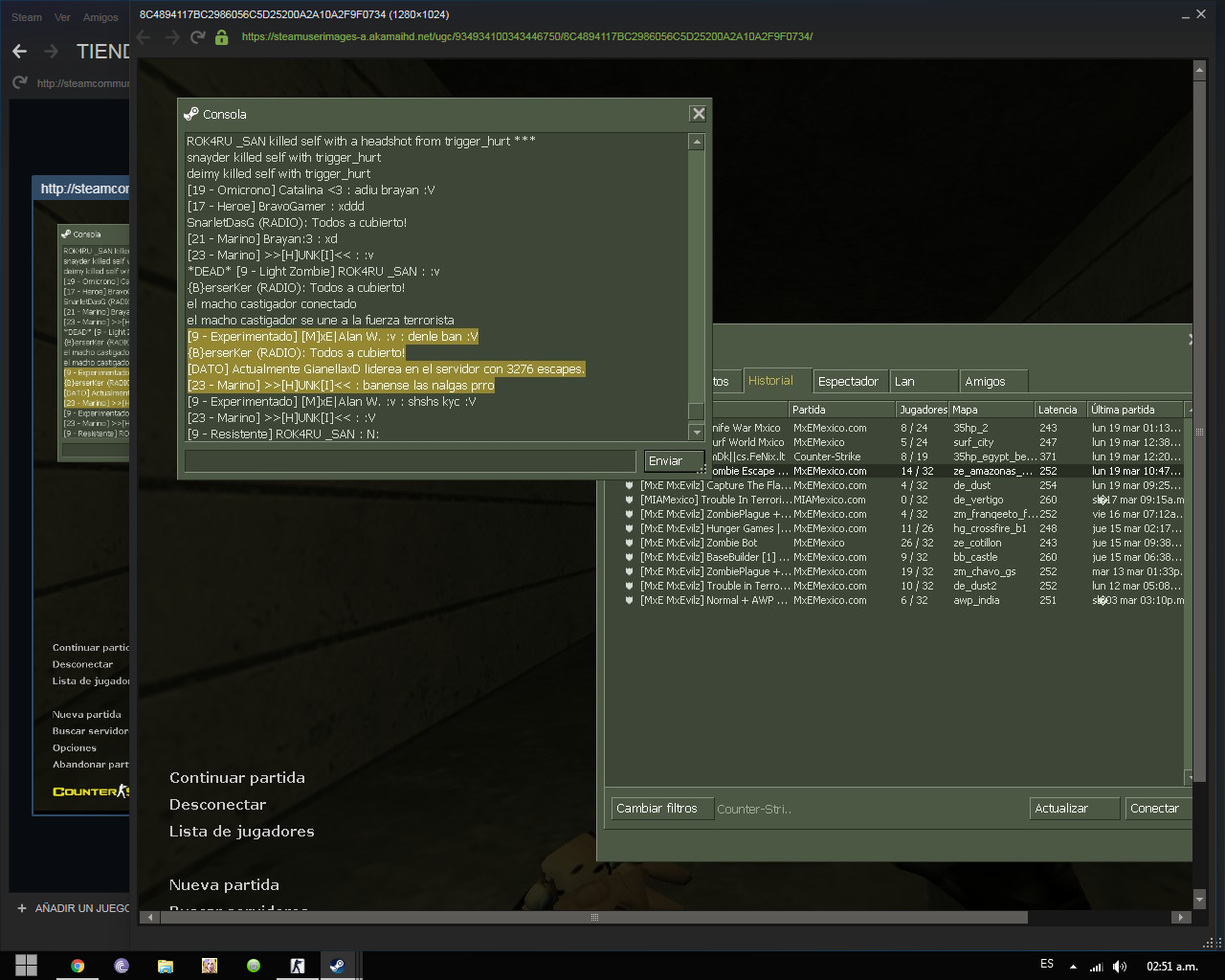Switch to the Lan tab

924,381
